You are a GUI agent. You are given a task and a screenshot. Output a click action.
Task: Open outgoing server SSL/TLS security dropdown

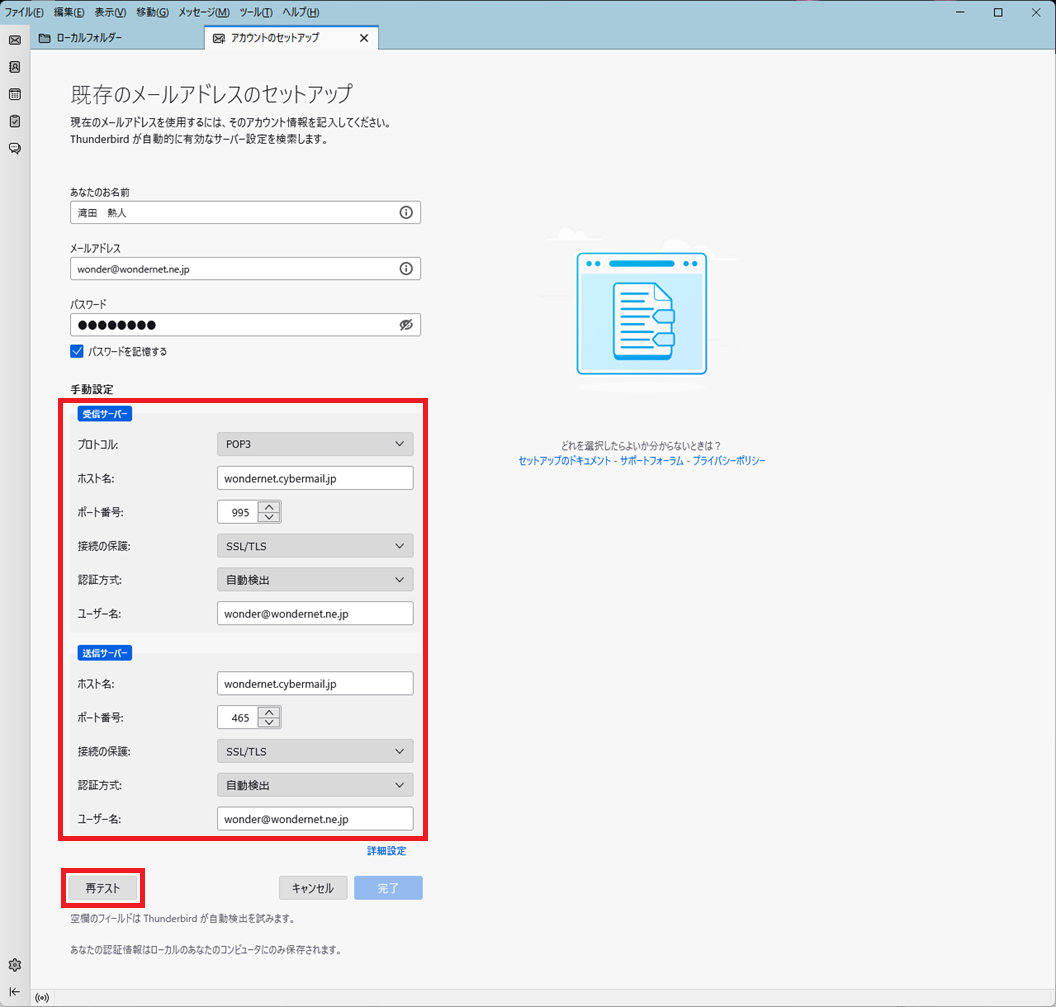[x=315, y=751]
